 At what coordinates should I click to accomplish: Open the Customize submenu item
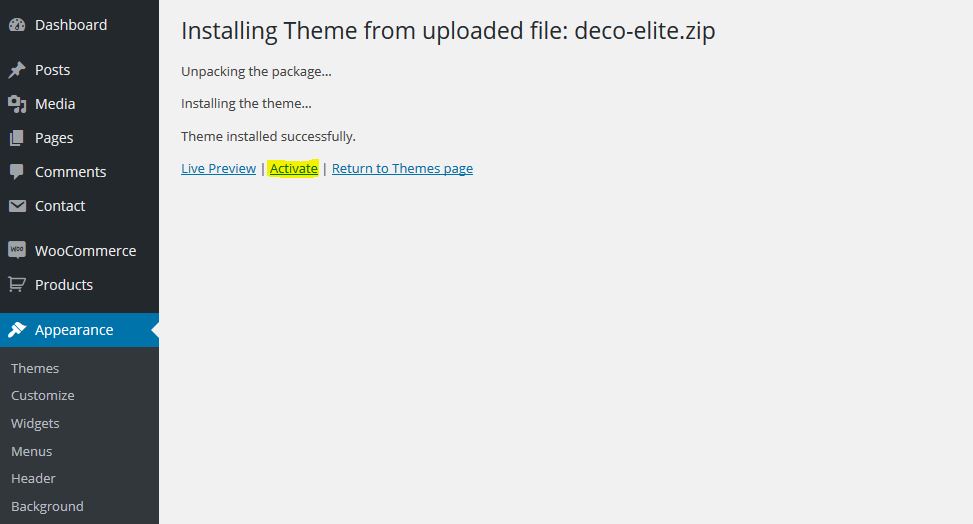point(43,395)
